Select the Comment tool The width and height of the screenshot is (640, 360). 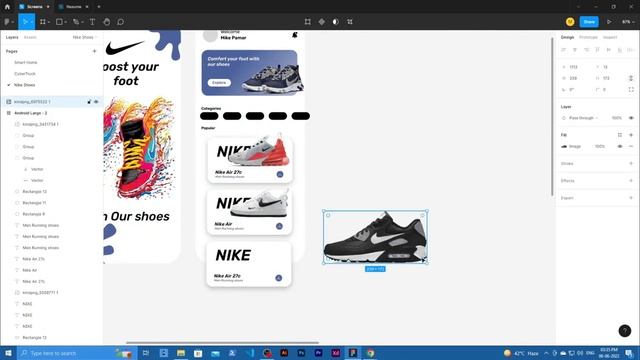[x=120, y=22]
